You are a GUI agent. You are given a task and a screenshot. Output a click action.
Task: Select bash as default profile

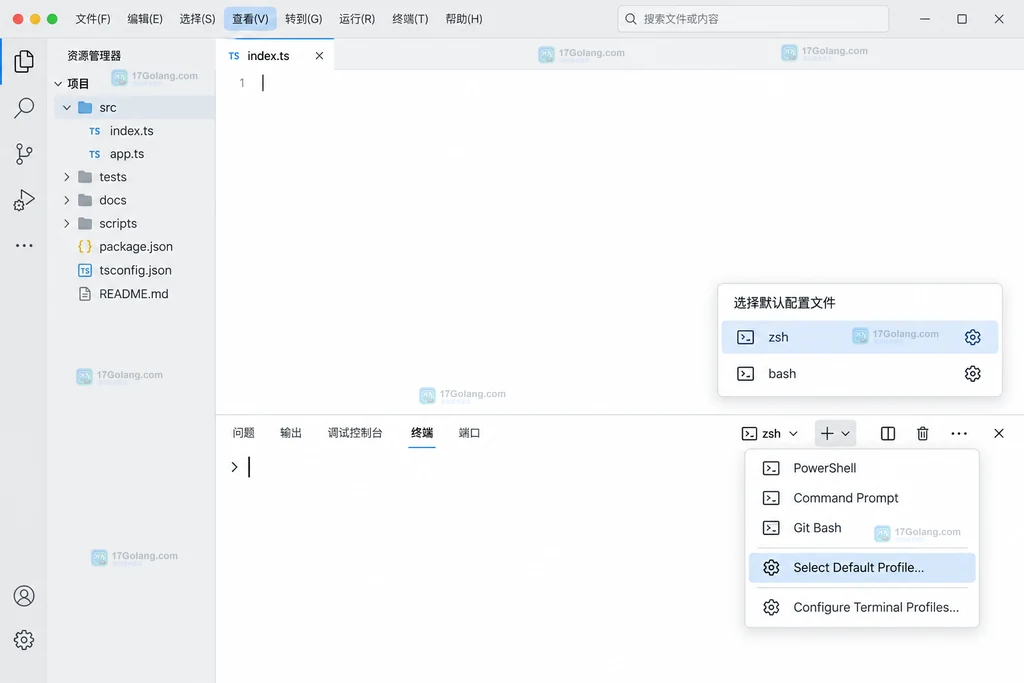pos(859,373)
